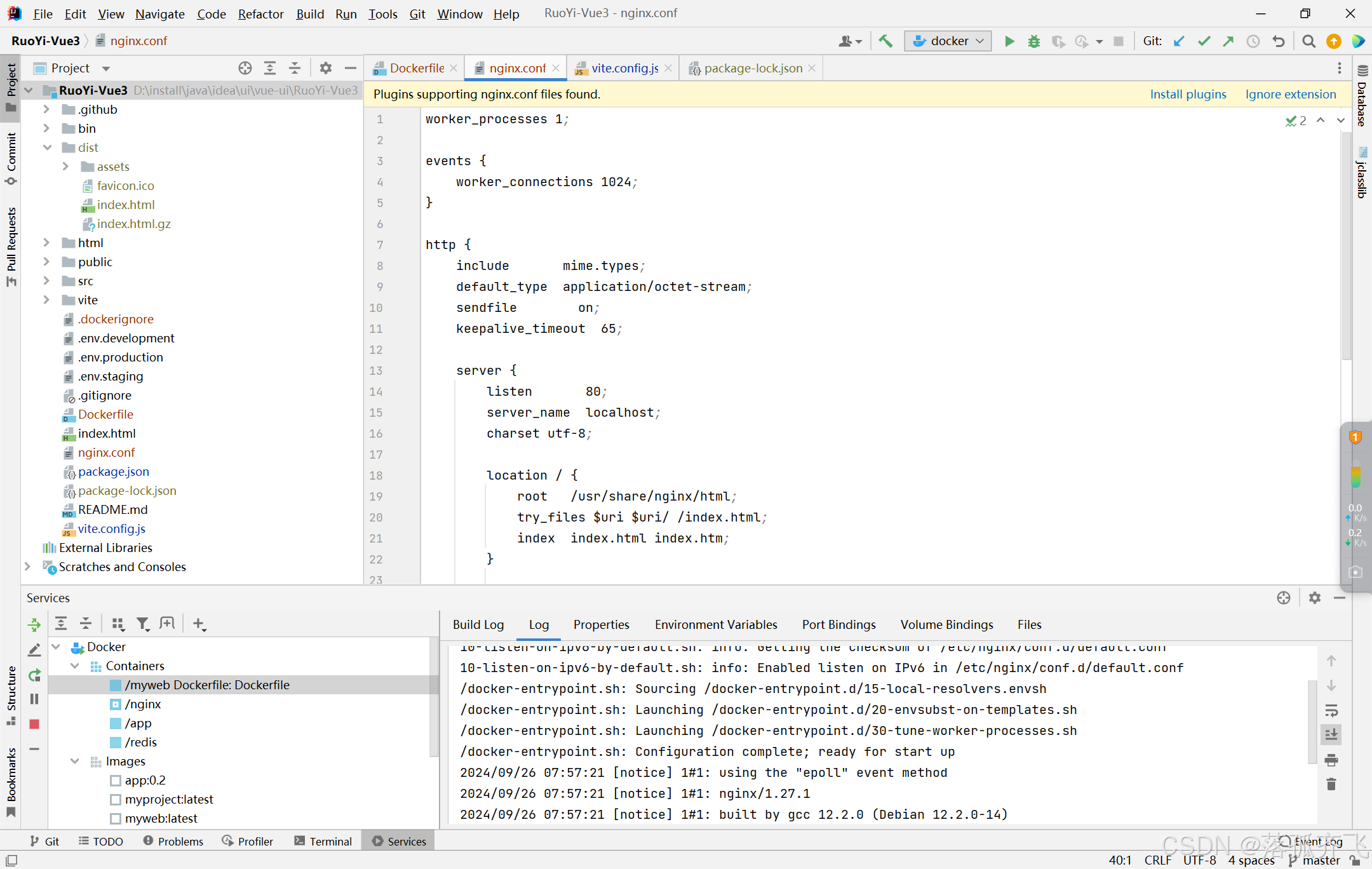This screenshot has width=1372, height=869.
Task: Click the Install plugins link
Action: tap(1188, 94)
